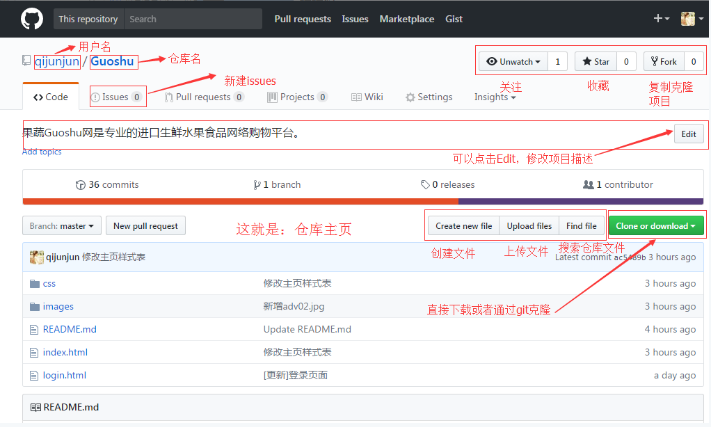Click New pull request button

pos(146,226)
